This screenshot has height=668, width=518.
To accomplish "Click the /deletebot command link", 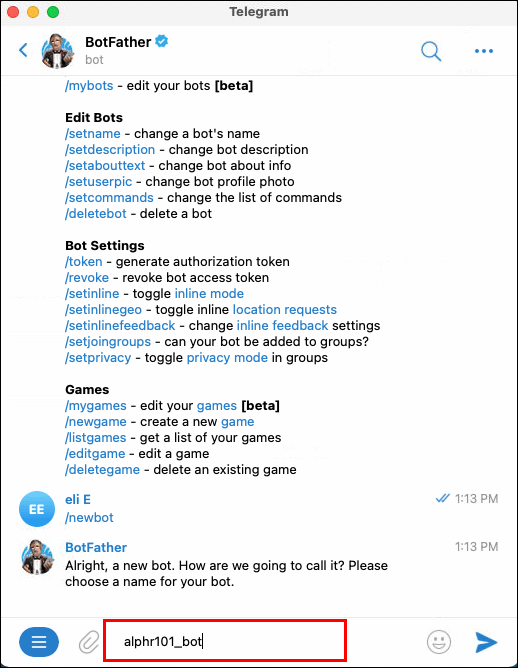I will 96,214.
